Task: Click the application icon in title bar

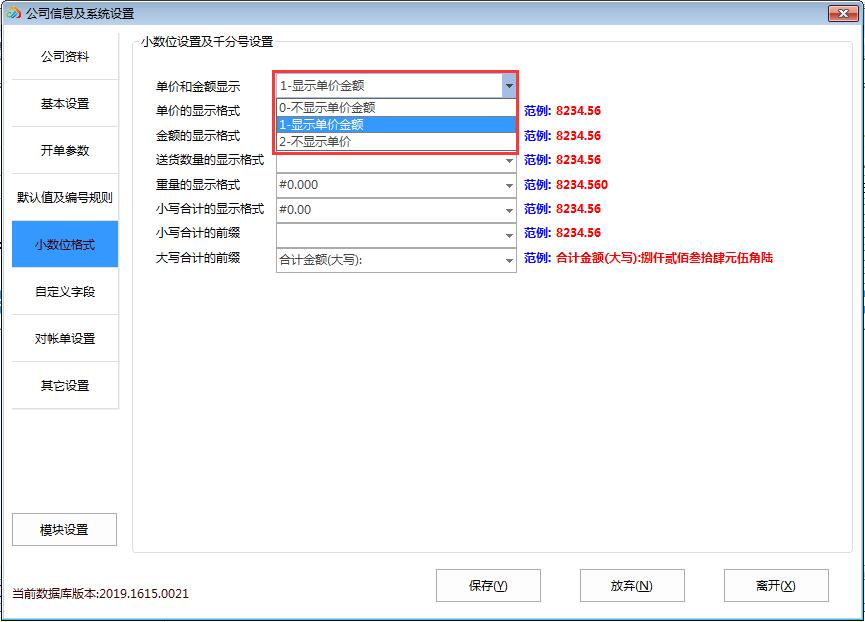Action: click(13, 13)
